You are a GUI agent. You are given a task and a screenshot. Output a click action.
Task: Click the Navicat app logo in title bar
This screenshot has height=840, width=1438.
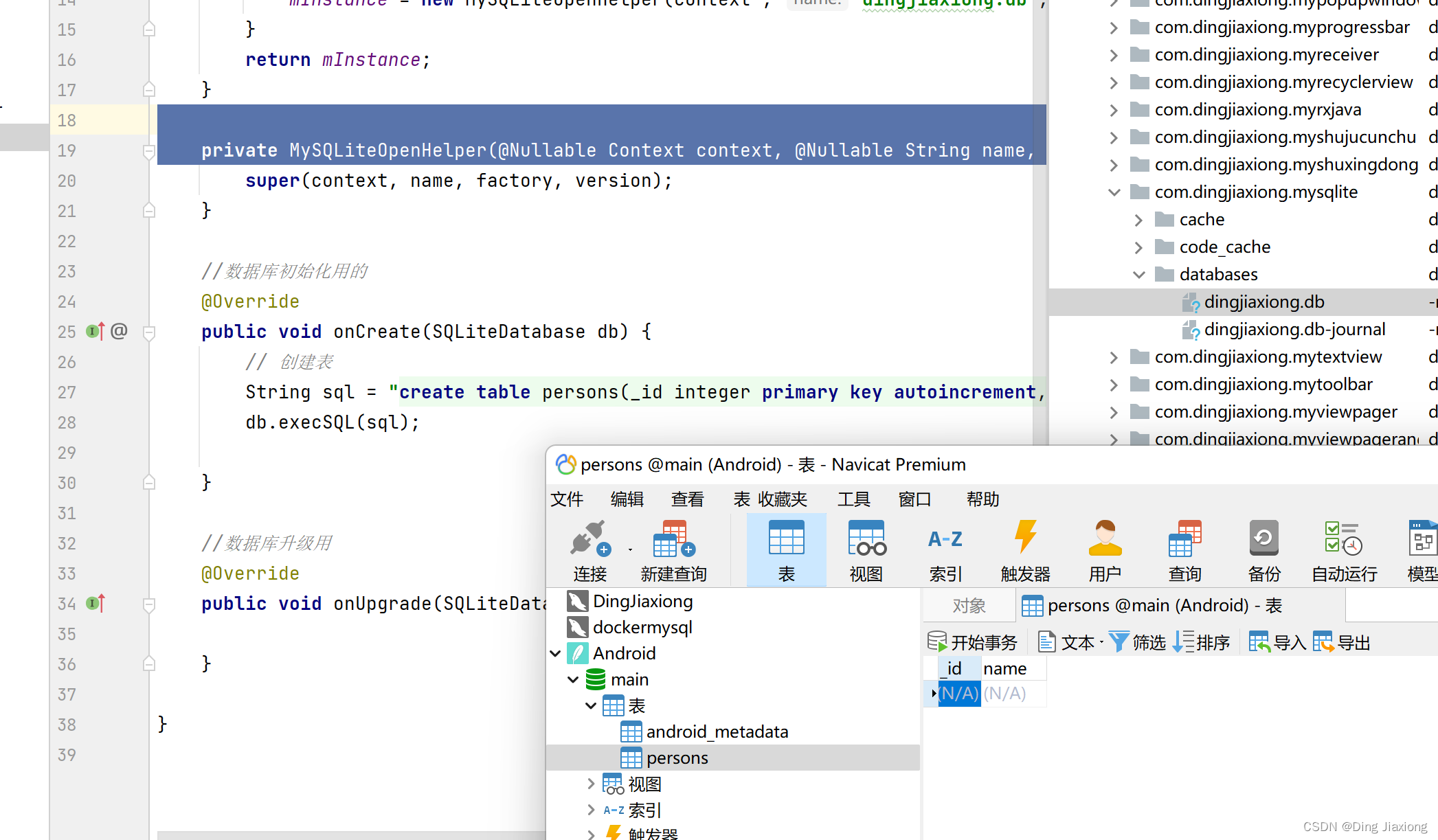tap(565, 464)
